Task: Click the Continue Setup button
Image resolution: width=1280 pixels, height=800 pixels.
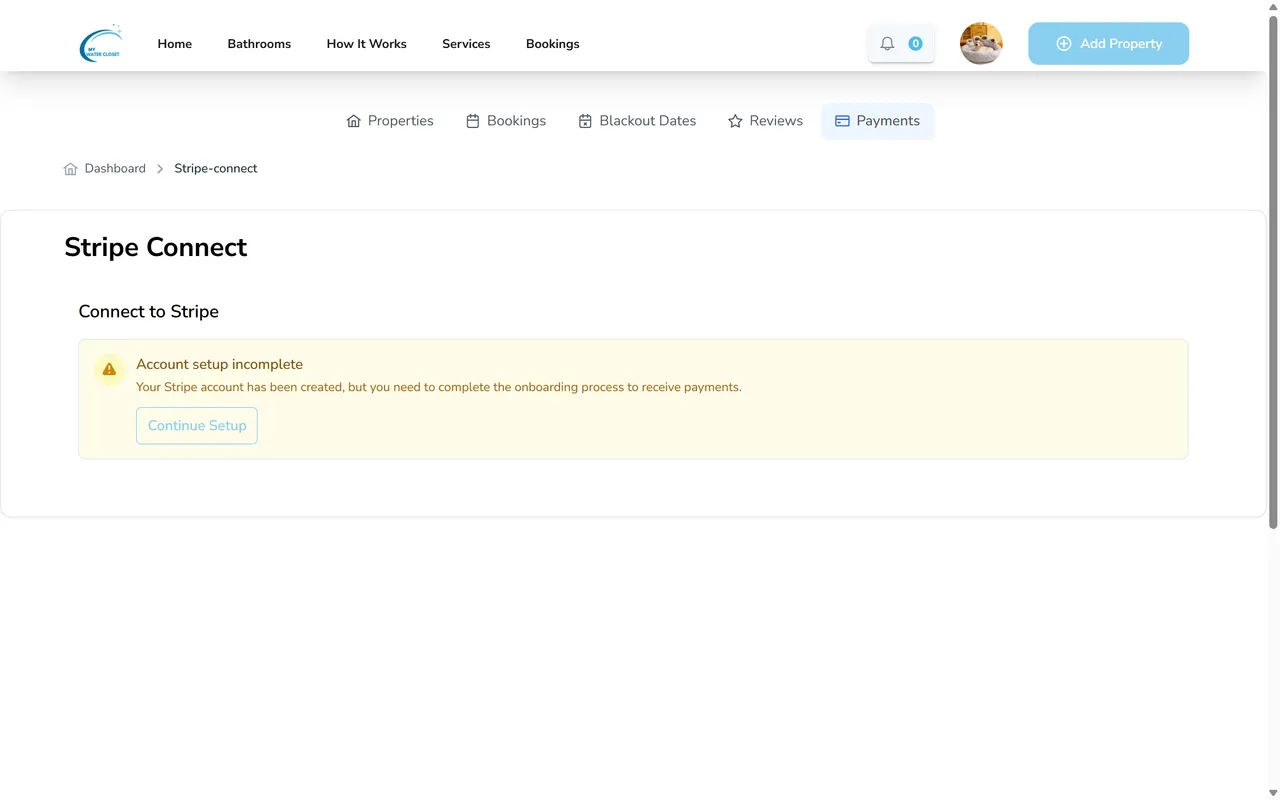Action: pos(196,425)
